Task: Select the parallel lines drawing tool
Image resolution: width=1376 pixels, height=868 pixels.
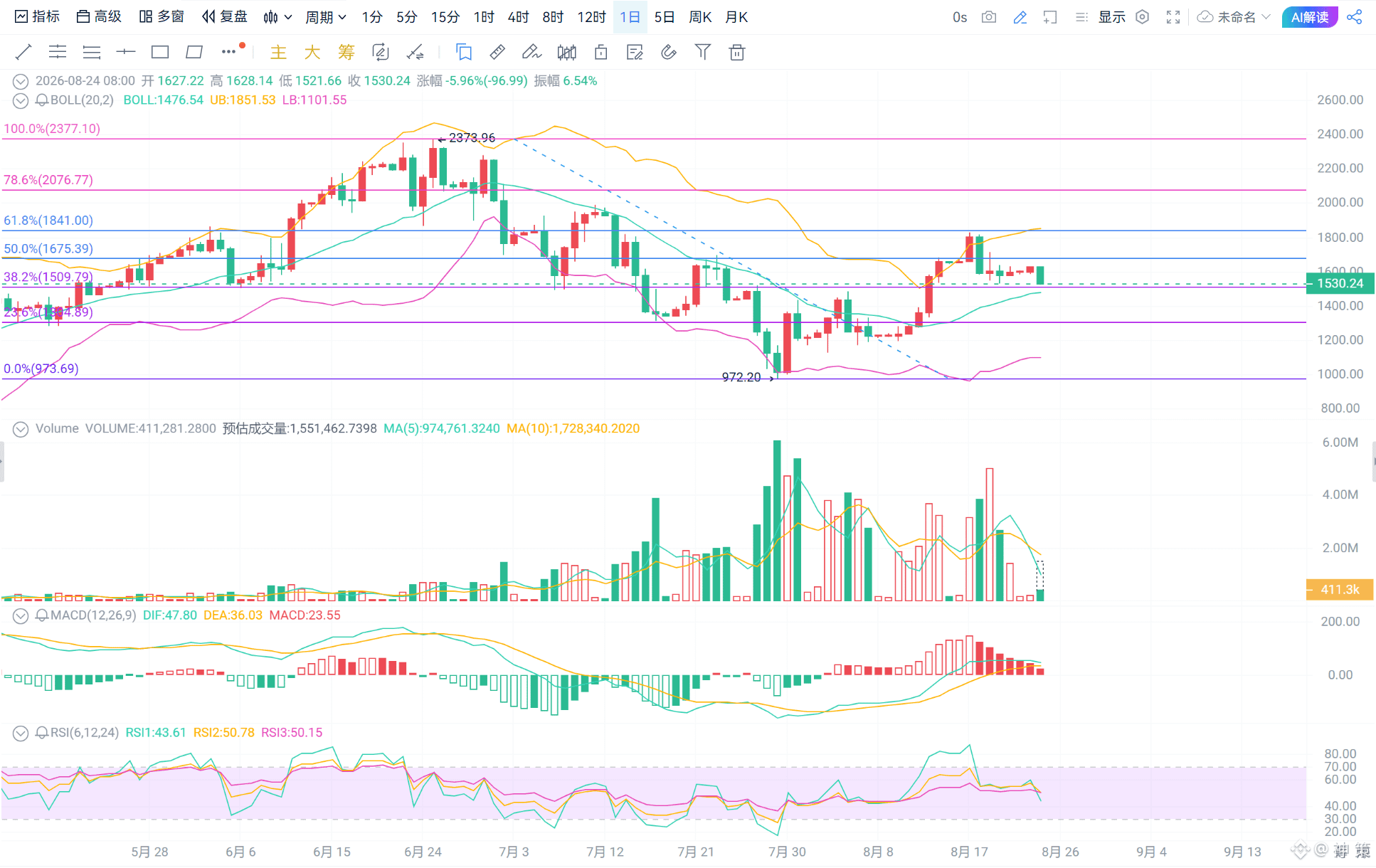Action: (x=92, y=52)
